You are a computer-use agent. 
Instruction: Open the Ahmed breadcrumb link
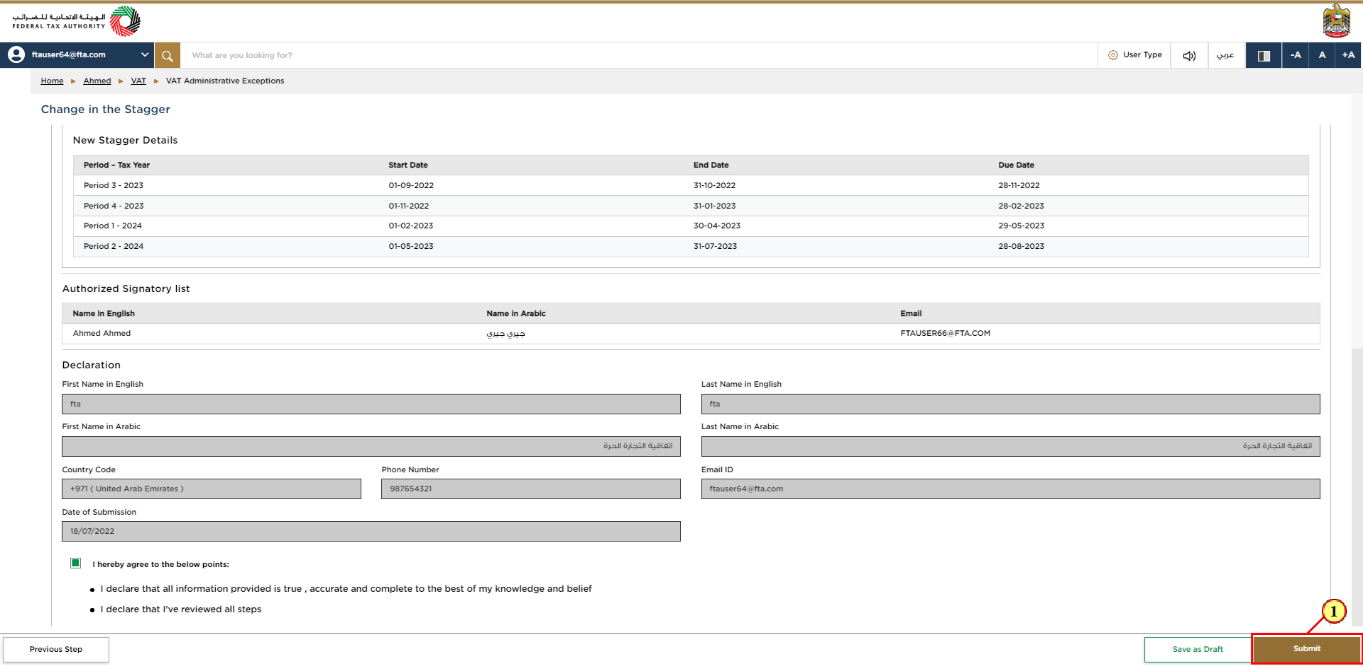(97, 81)
